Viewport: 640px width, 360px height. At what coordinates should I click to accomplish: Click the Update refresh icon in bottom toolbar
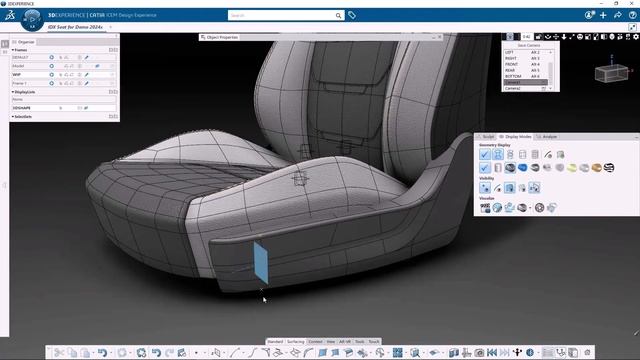click(x=141, y=352)
